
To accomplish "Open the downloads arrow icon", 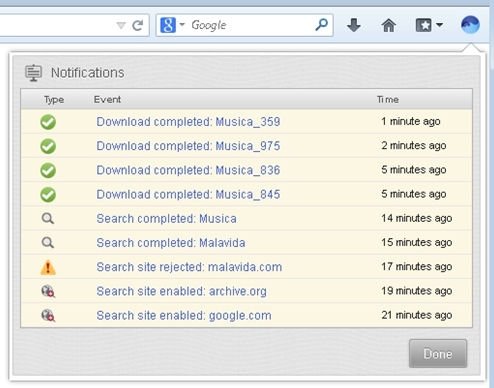I will click(x=354, y=25).
